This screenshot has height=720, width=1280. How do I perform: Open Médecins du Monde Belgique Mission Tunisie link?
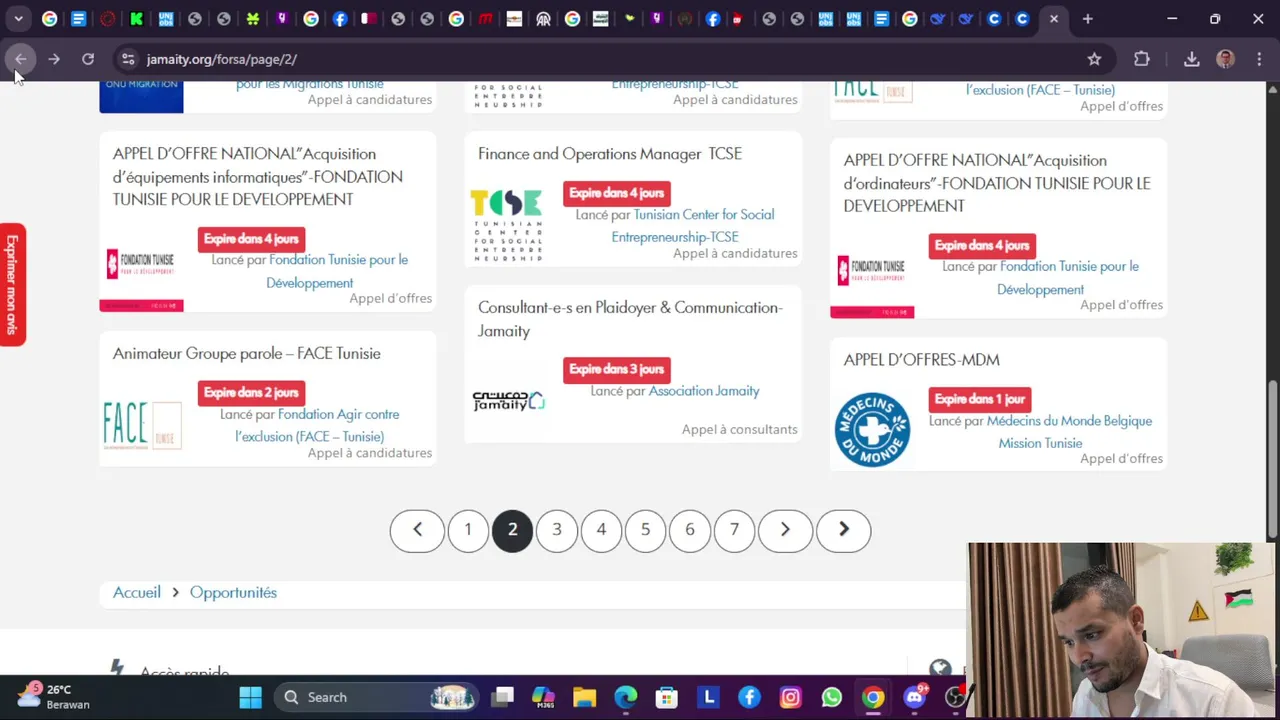tap(1068, 432)
